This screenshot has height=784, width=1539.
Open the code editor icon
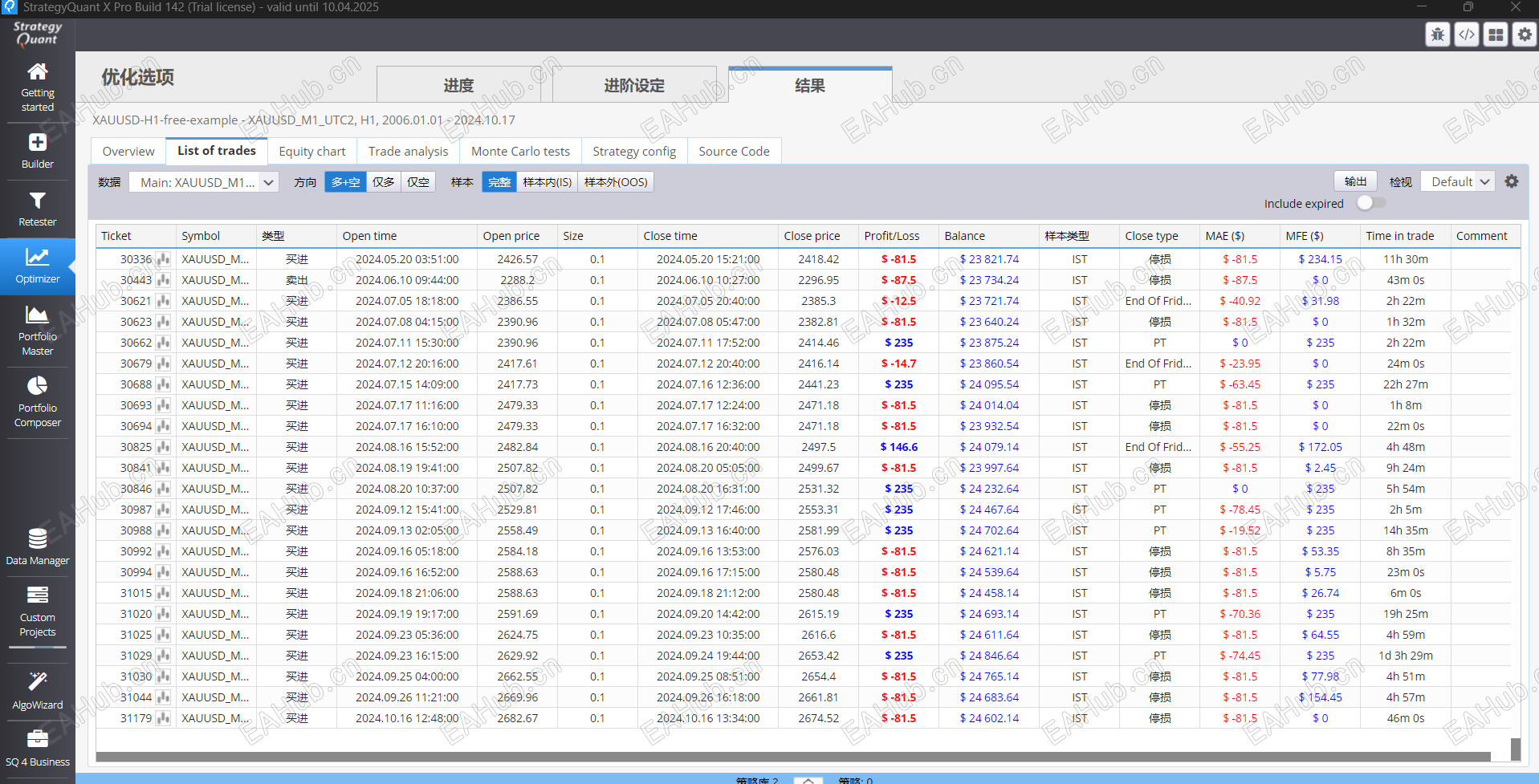pyautogui.click(x=1467, y=35)
